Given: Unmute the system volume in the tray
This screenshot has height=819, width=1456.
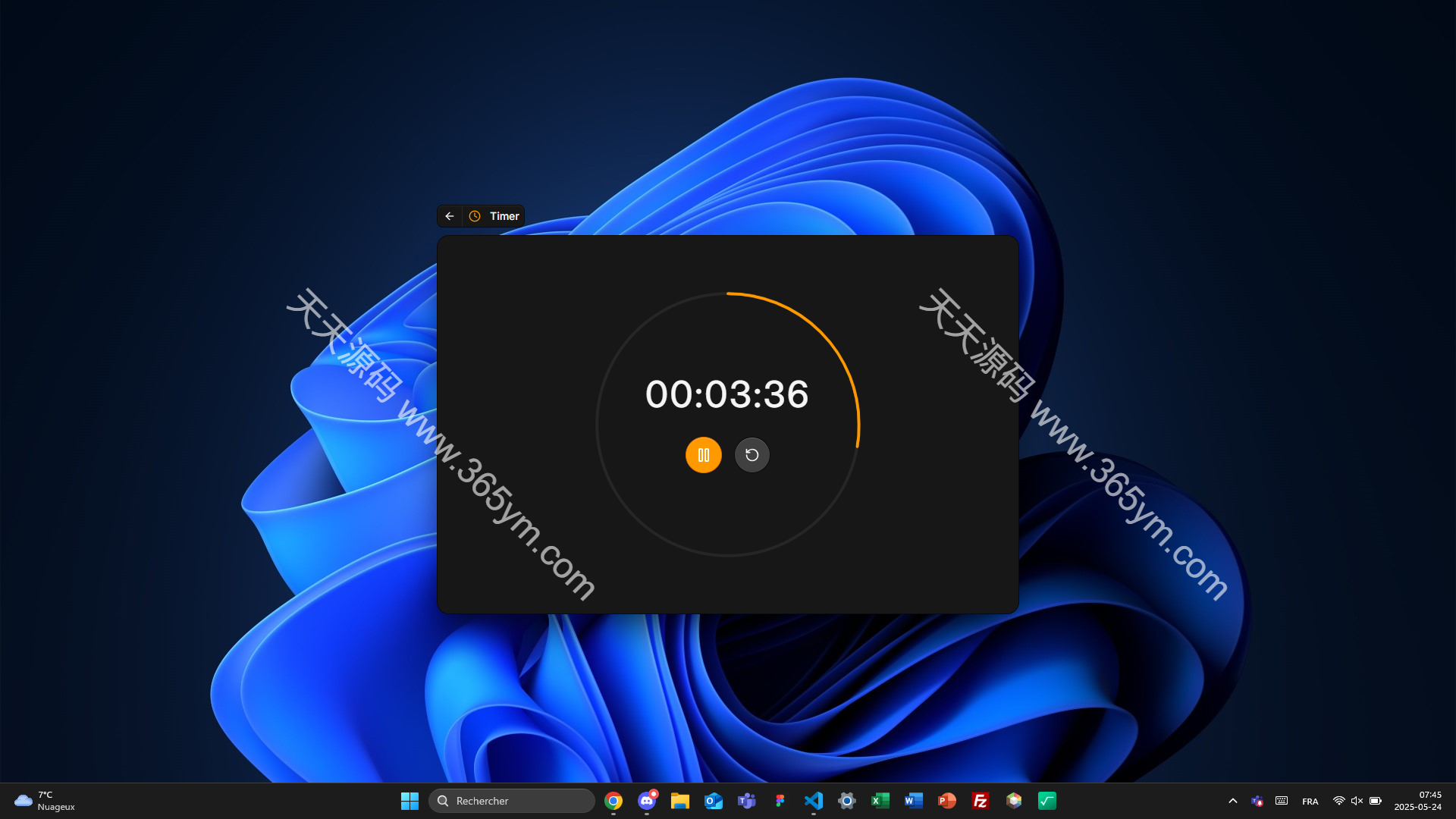Looking at the screenshot, I should 1357,800.
